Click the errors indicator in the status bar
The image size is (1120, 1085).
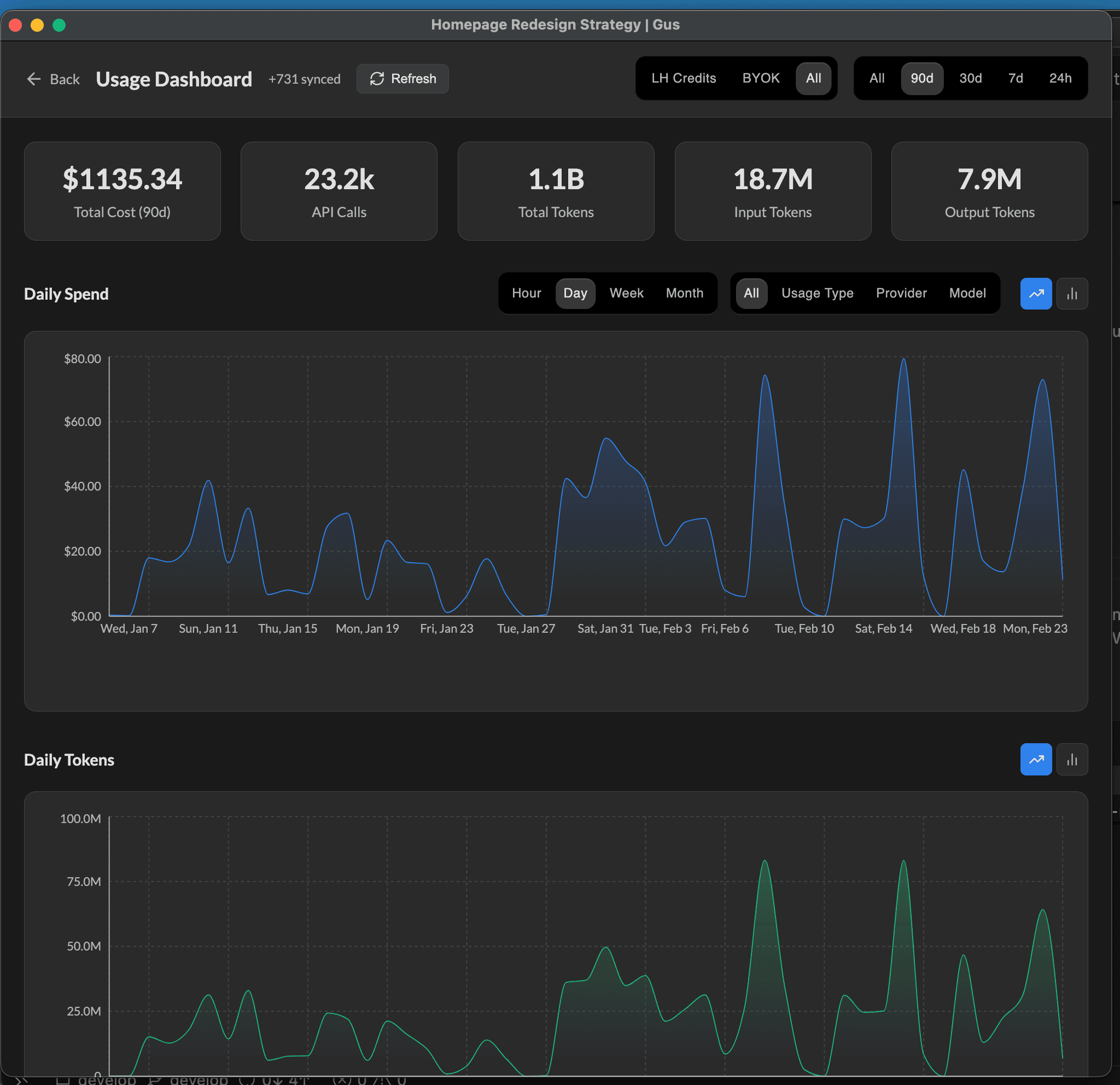[348, 1080]
